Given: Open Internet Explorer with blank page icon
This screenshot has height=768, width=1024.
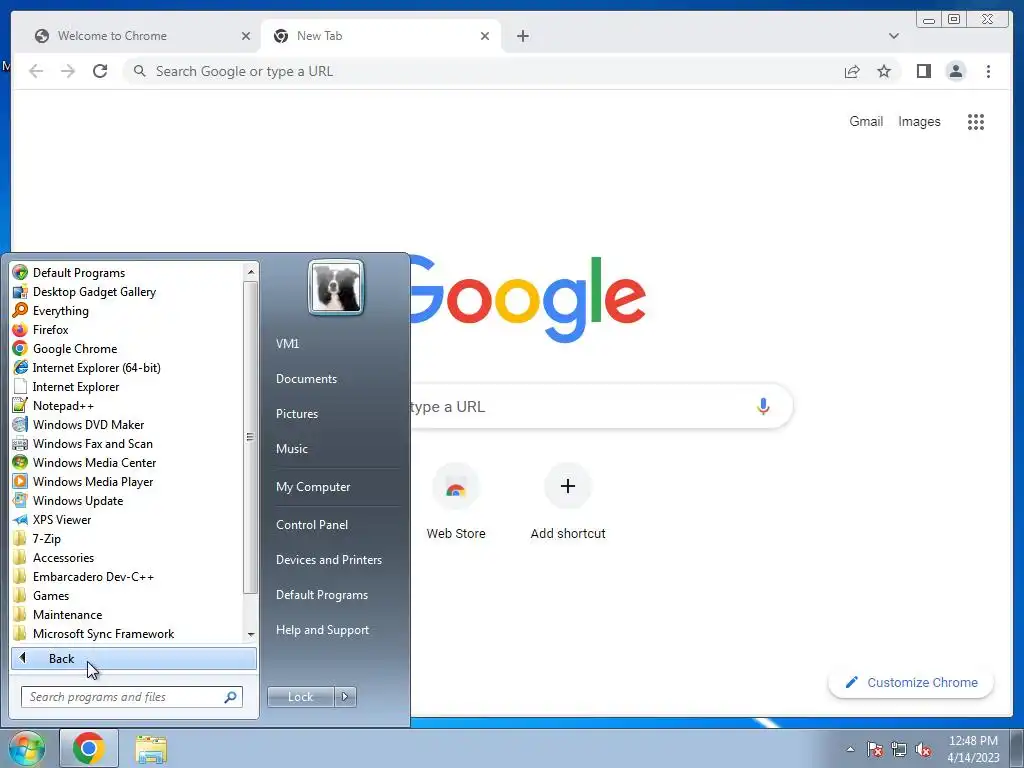Looking at the screenshot, I should [76, 387].
